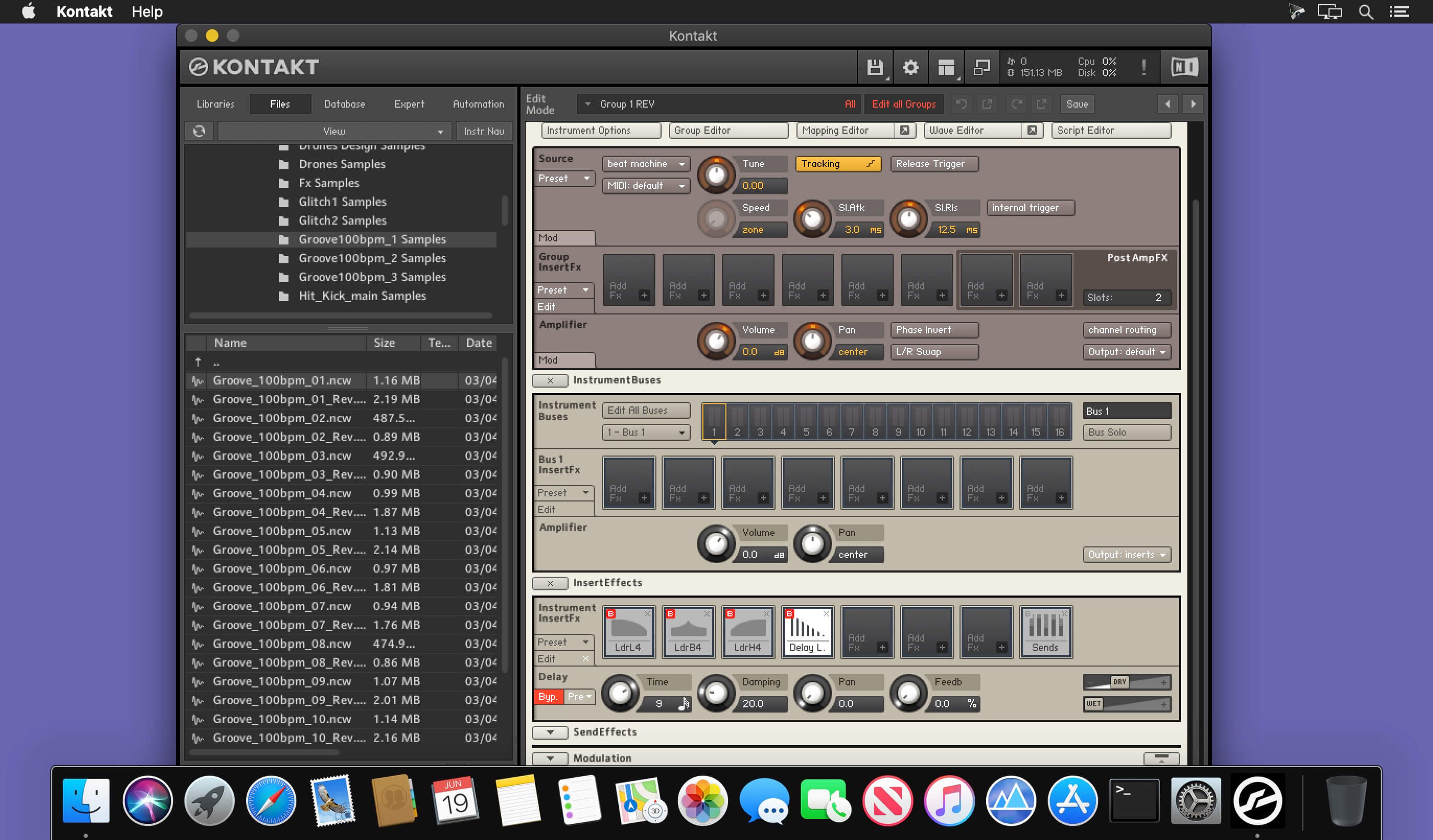Open the 1 - Bus 1 selector dropdown
The image size is (1433, 840).
(646, 432)
